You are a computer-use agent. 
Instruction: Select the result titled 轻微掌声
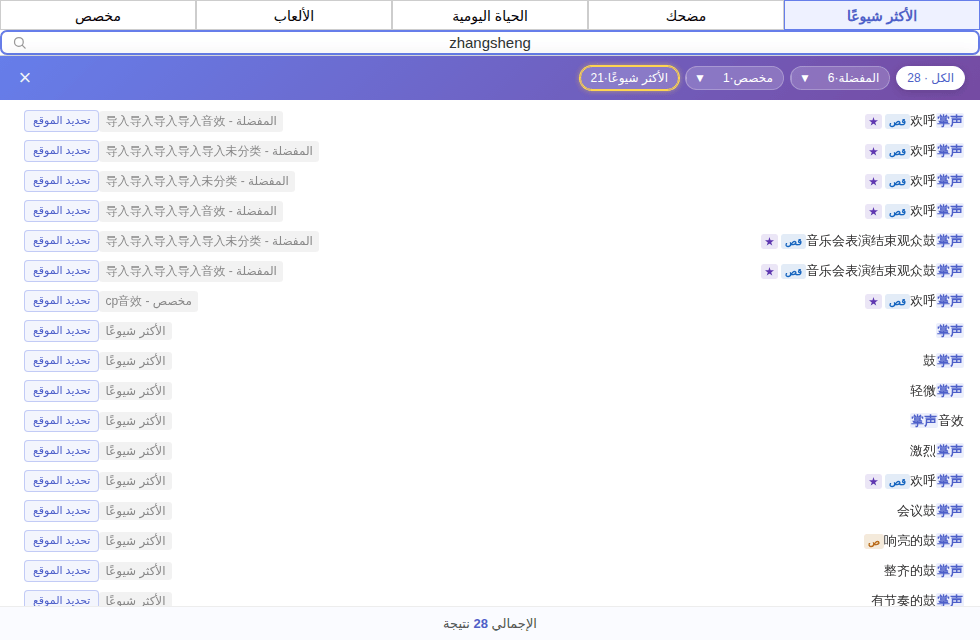click(937, 391)
